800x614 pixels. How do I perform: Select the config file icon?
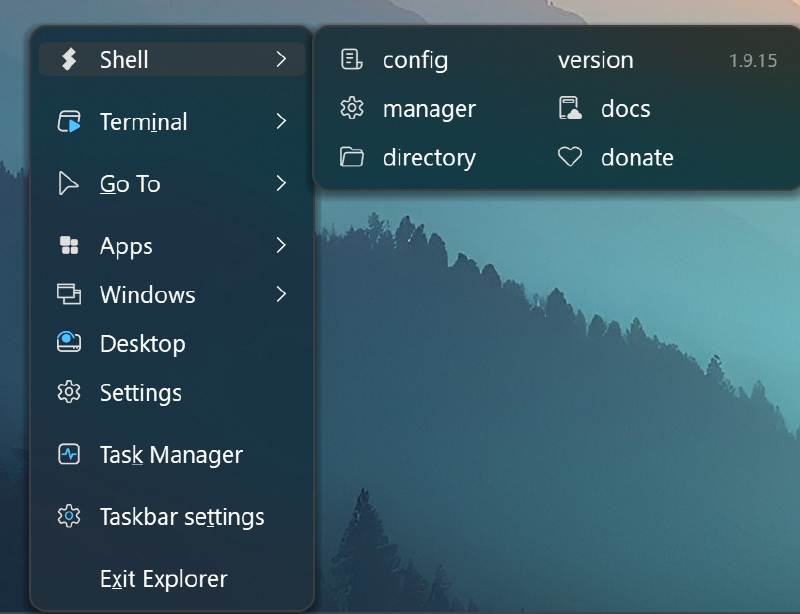pos(351,60)
